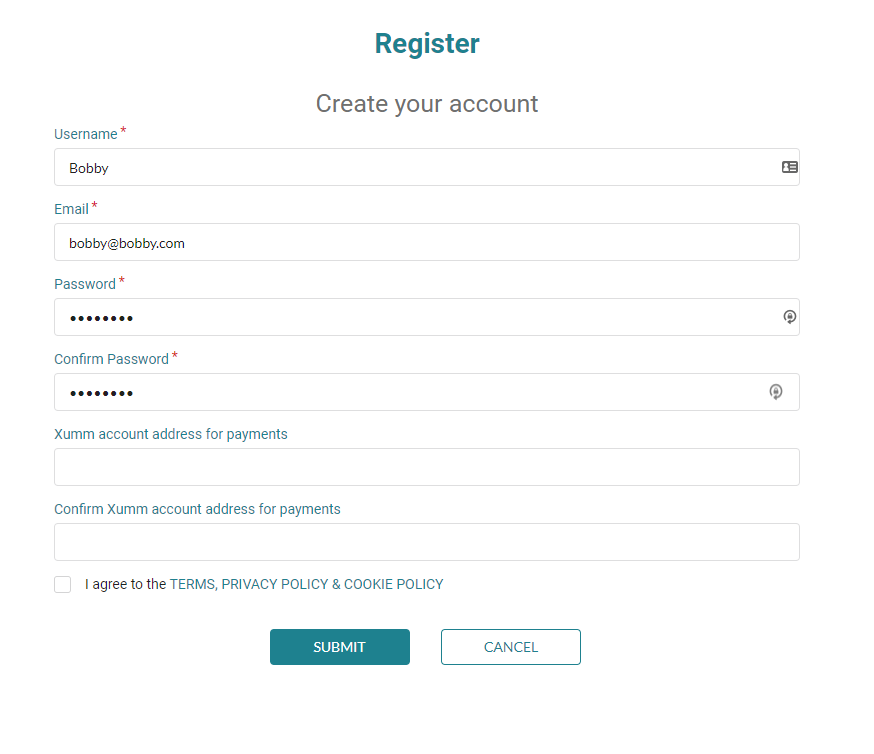Click into the Email field with bobby@bobby.com
874x754 pixels.
[x=426, y=242]
